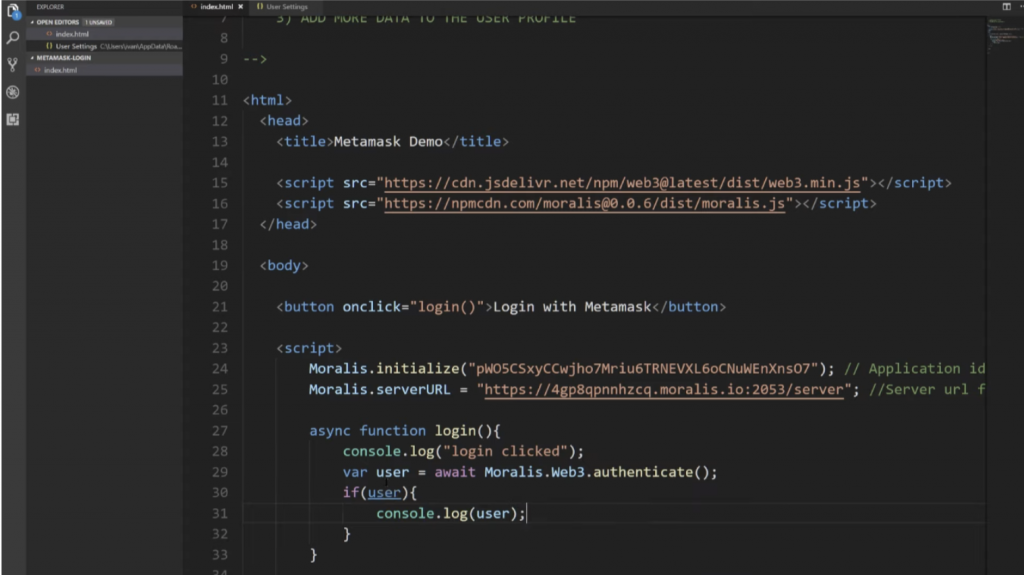The image size is (1024, 575).
Task: Click the underlined user variable in if
Action: tap(384, 493)
